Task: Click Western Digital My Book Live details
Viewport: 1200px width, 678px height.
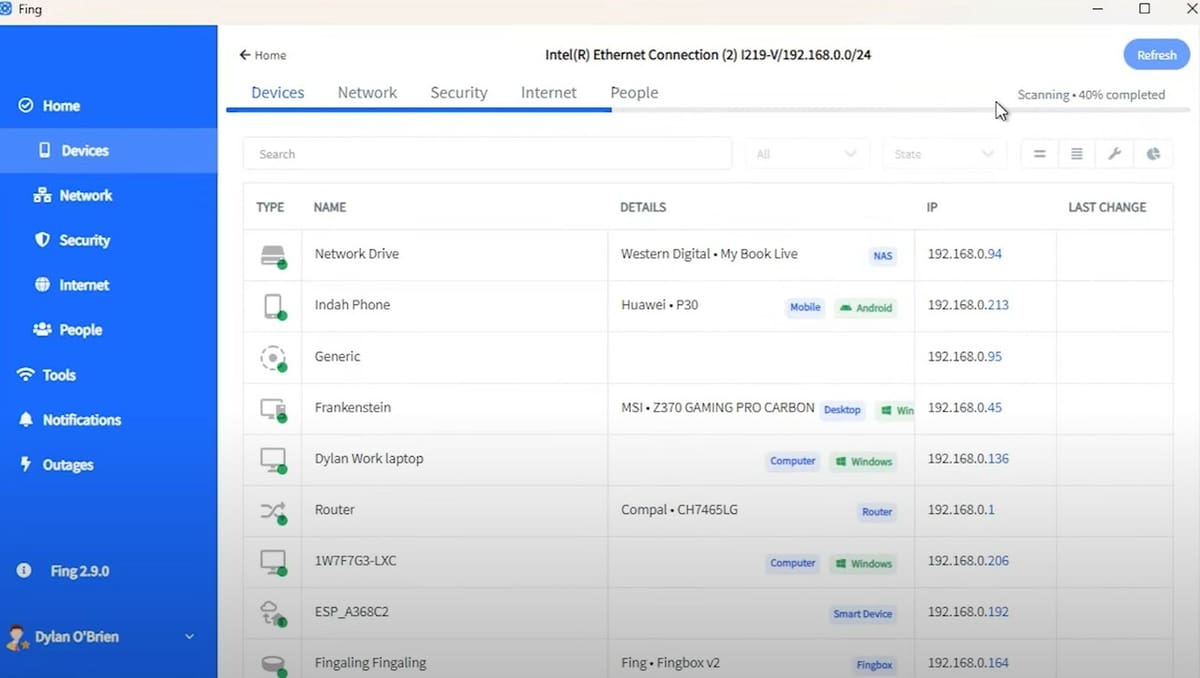Action: pyautogui.click(x=709, y=254)
